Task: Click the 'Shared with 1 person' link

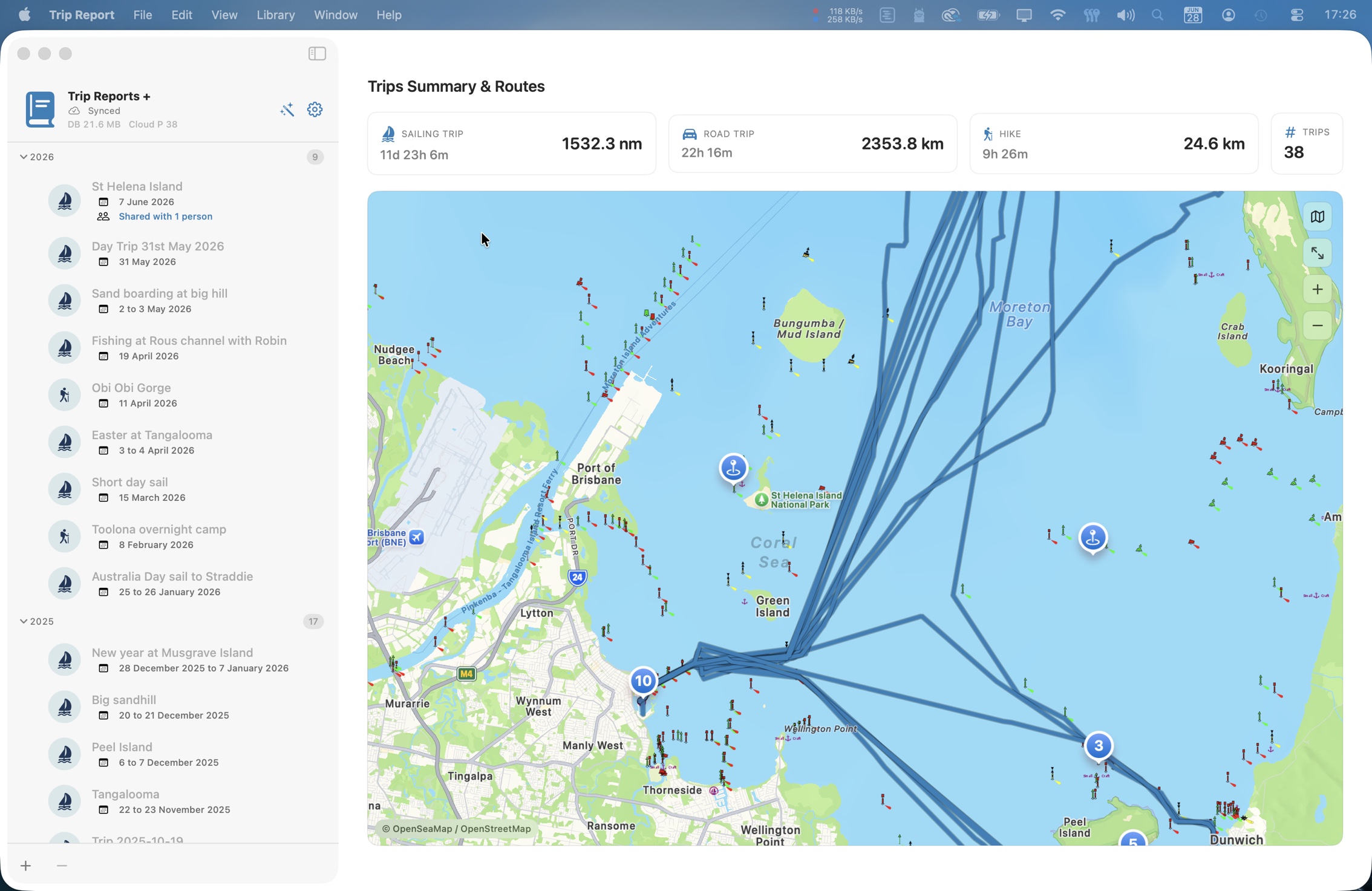Action: (165, 217)
